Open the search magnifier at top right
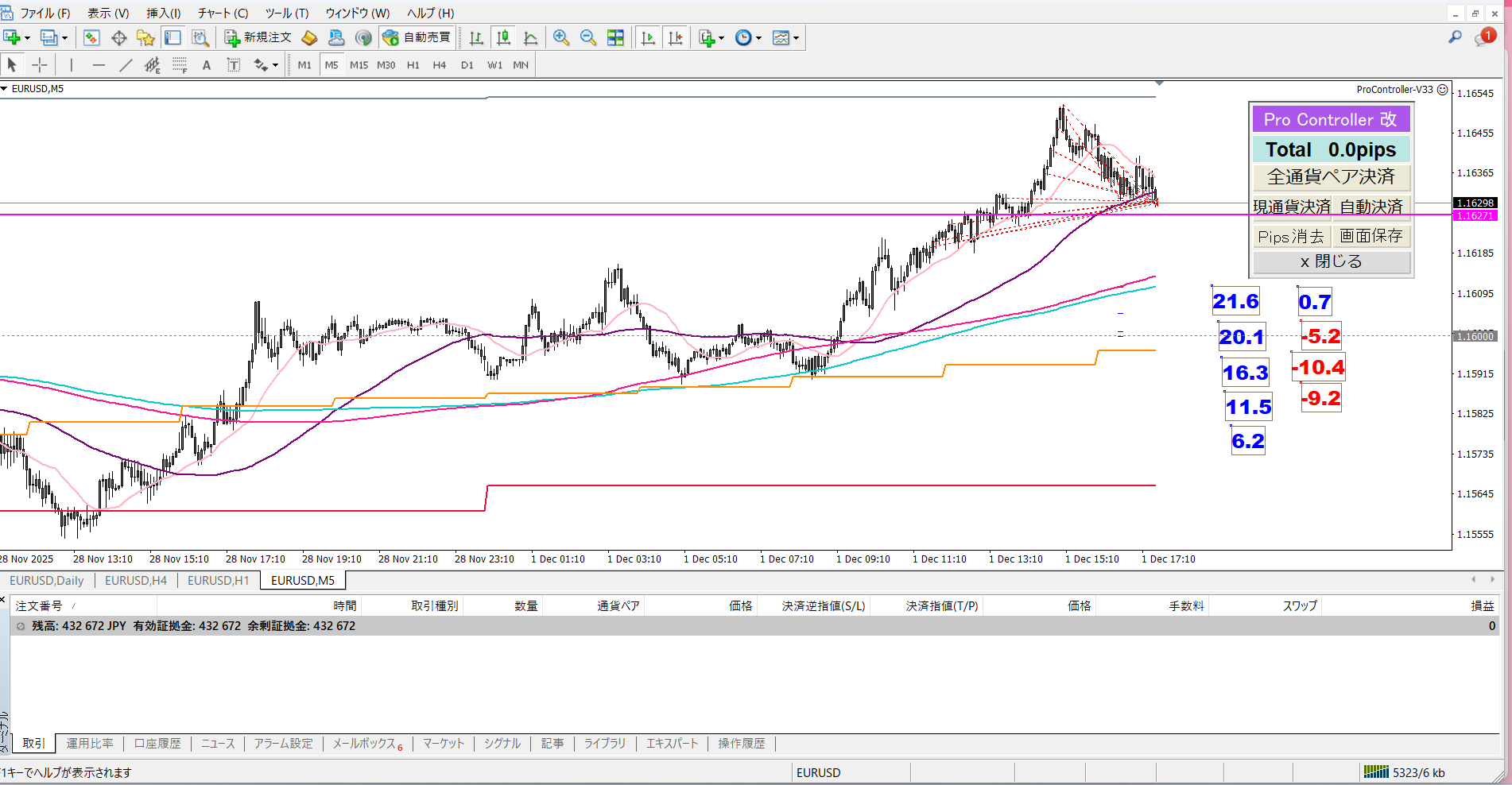Screen dimensions: 1512x785 (x=1455, y=37)
